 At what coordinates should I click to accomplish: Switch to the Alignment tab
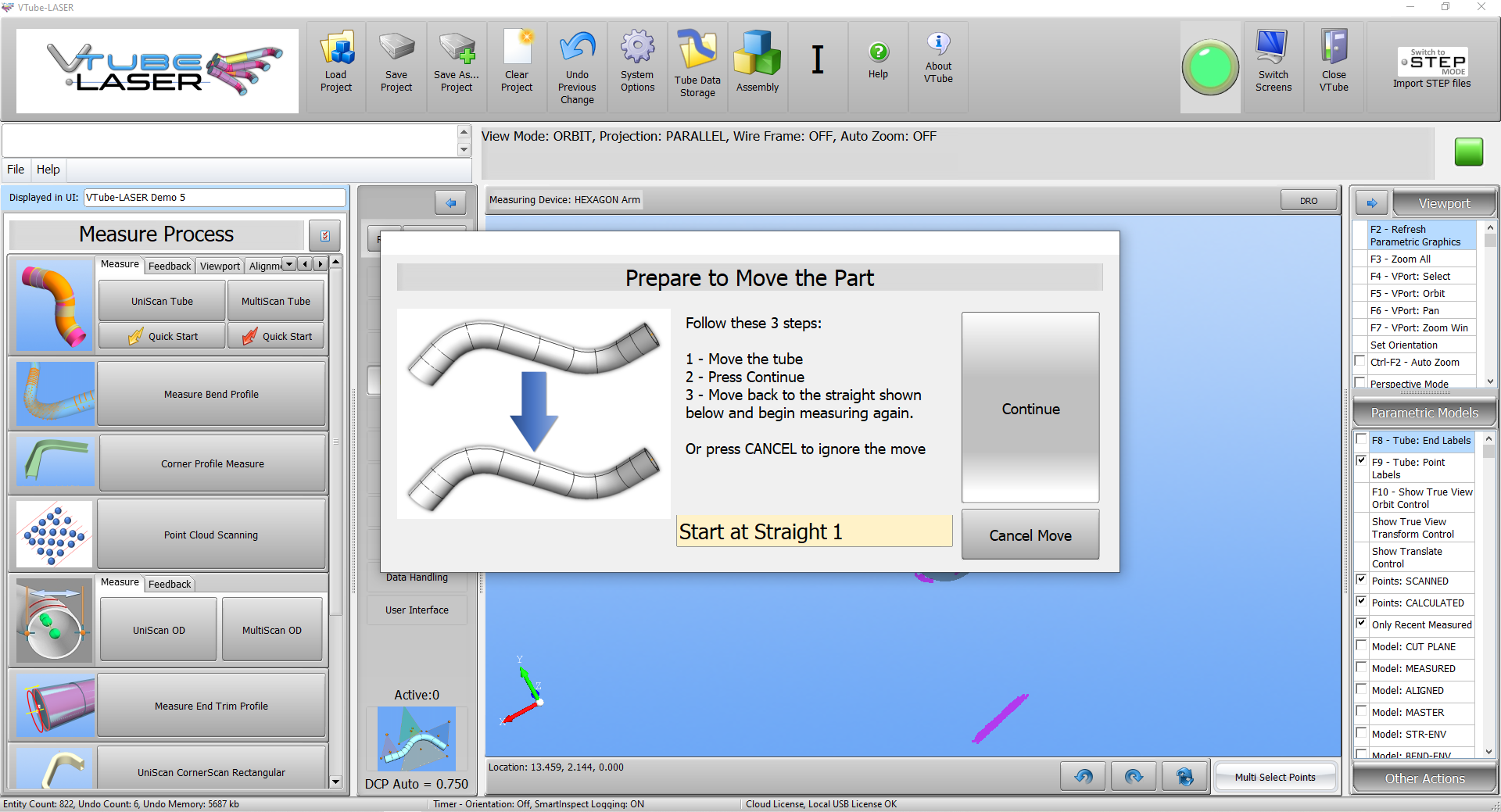(265, 266)
